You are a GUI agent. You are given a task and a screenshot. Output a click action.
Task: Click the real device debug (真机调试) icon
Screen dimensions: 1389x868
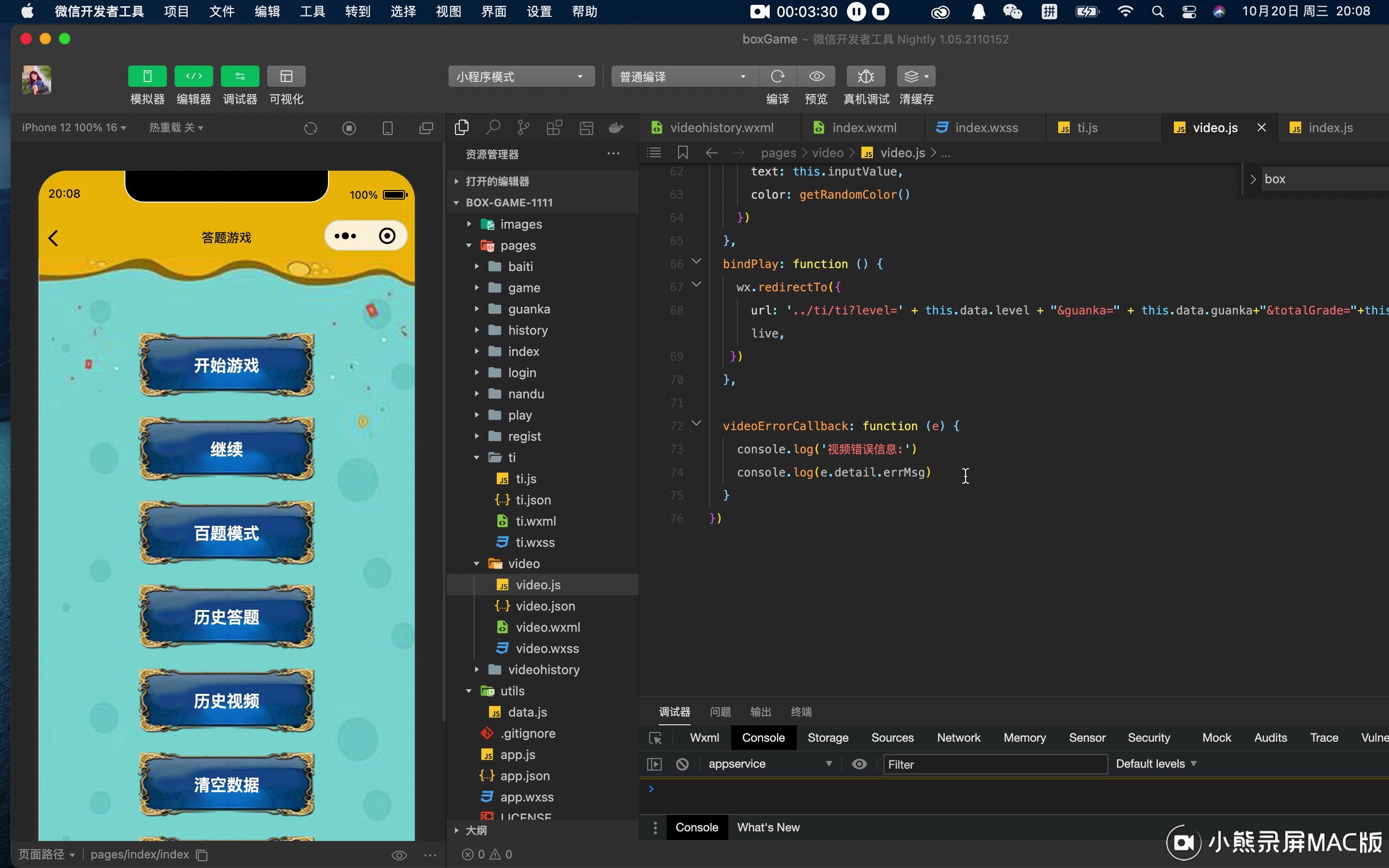click(x=866, y=76)
